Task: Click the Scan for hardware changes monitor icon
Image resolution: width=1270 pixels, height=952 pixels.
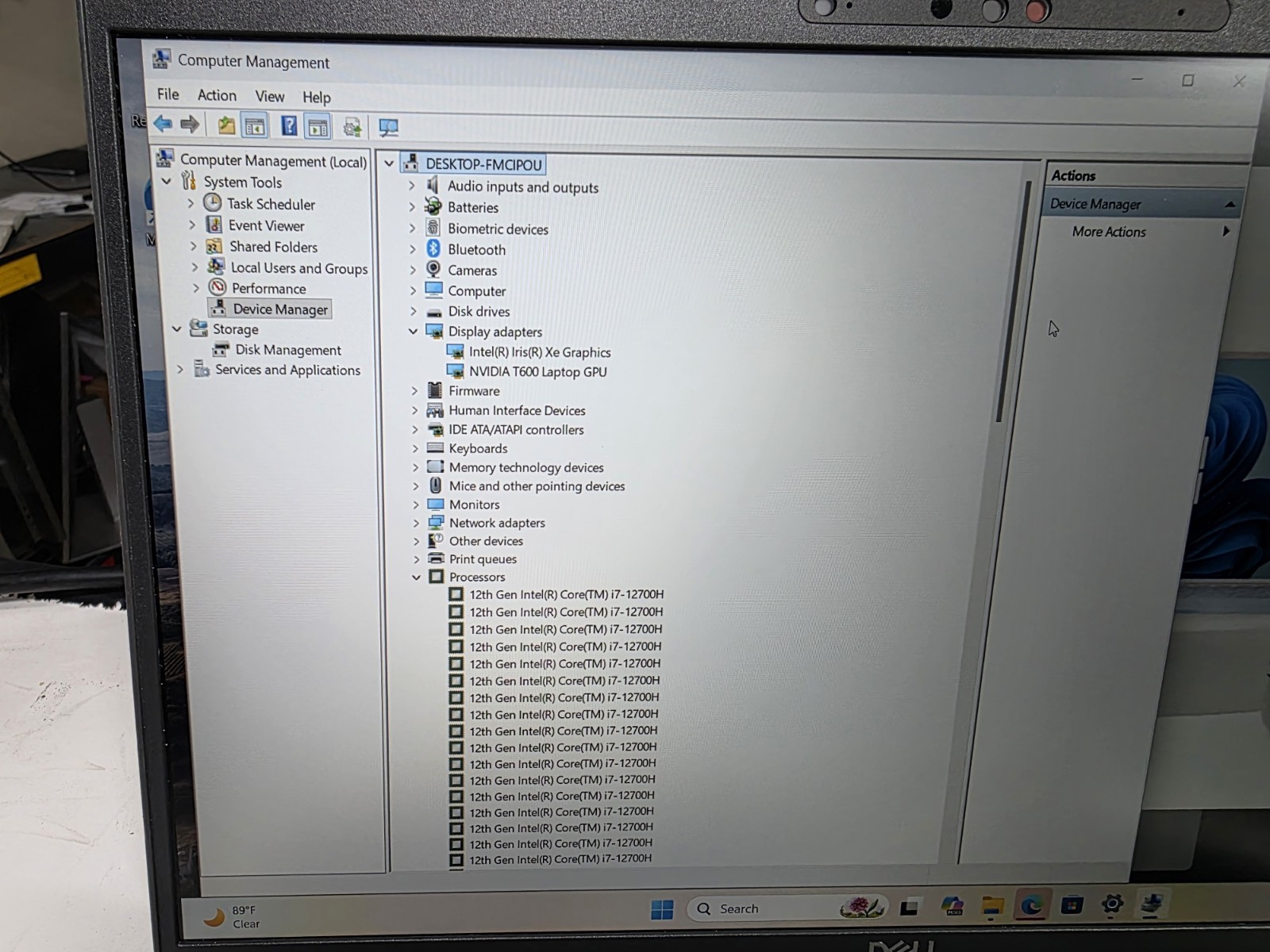Action: tap(388, 127)
